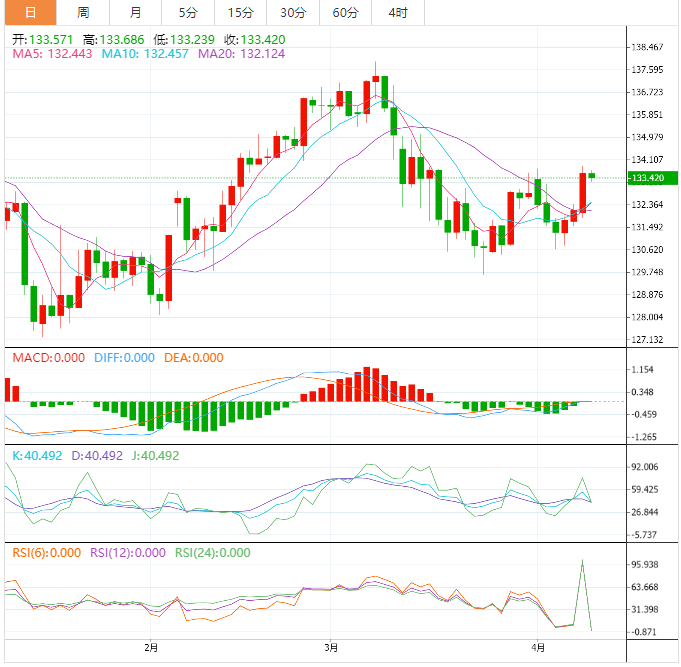681x667 pixels.
Task: Click the 1.154 MACD axis label
Action: (x=642, y=370)
